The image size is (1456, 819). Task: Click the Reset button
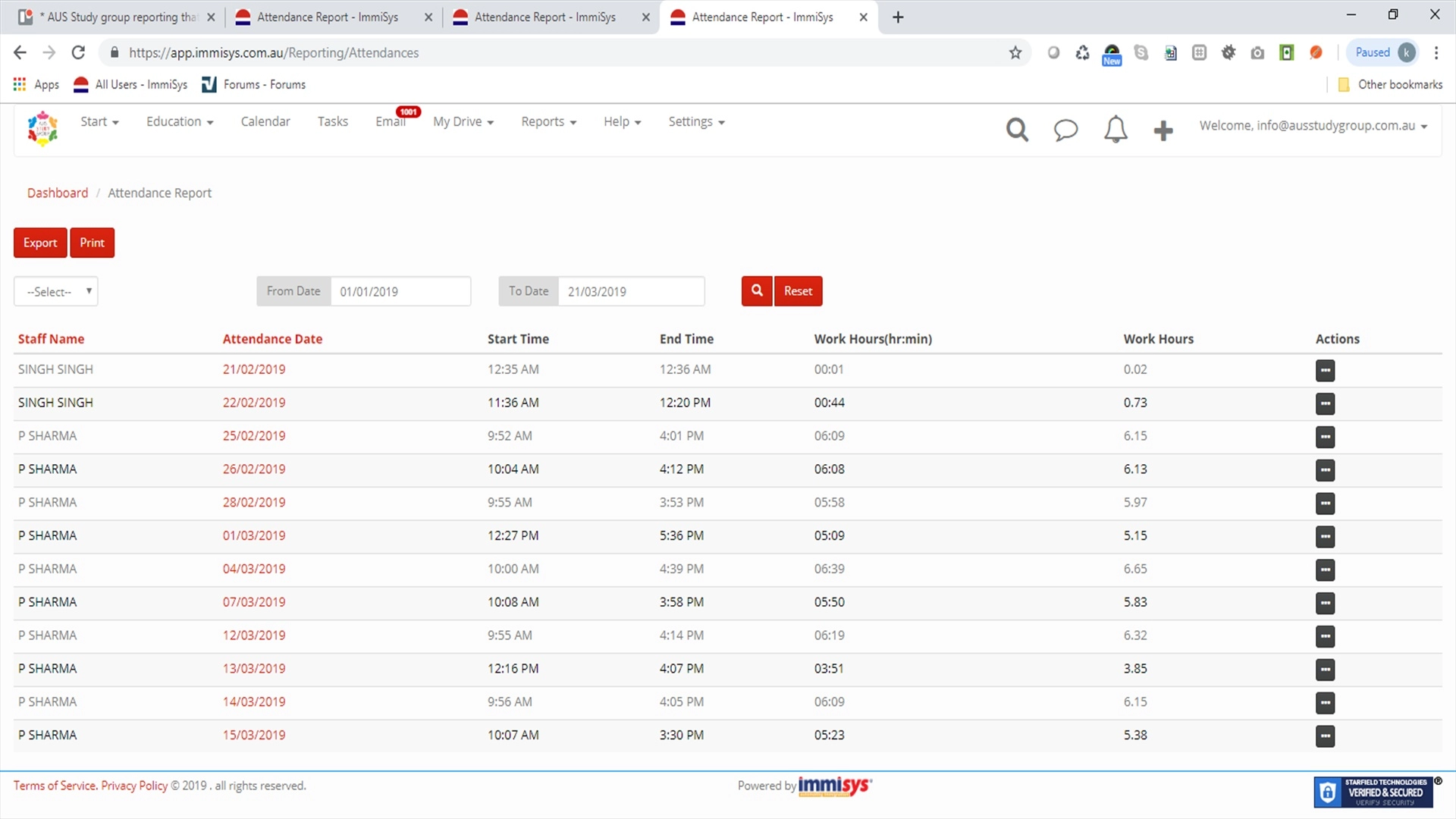pos(798,291)
